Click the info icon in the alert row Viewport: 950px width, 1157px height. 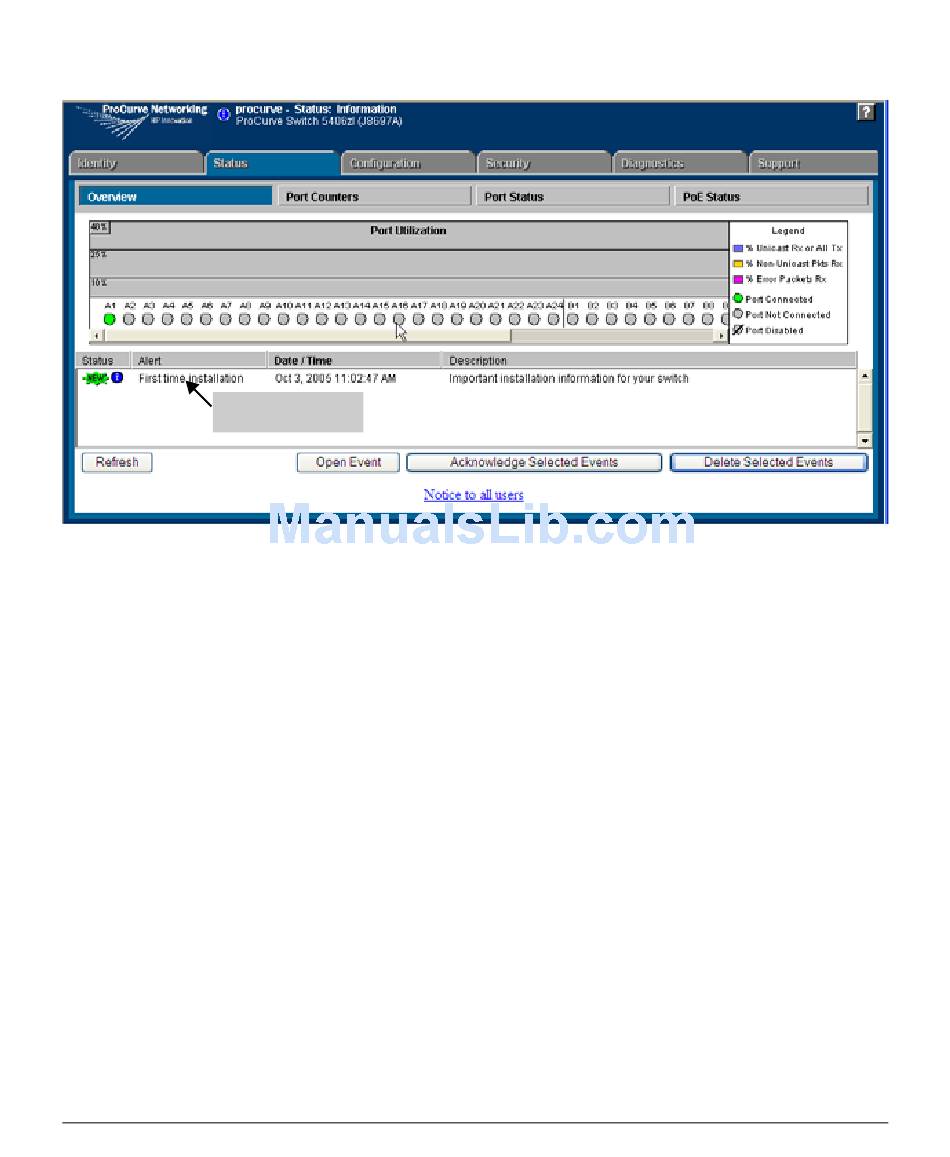(x=117, y=378)
